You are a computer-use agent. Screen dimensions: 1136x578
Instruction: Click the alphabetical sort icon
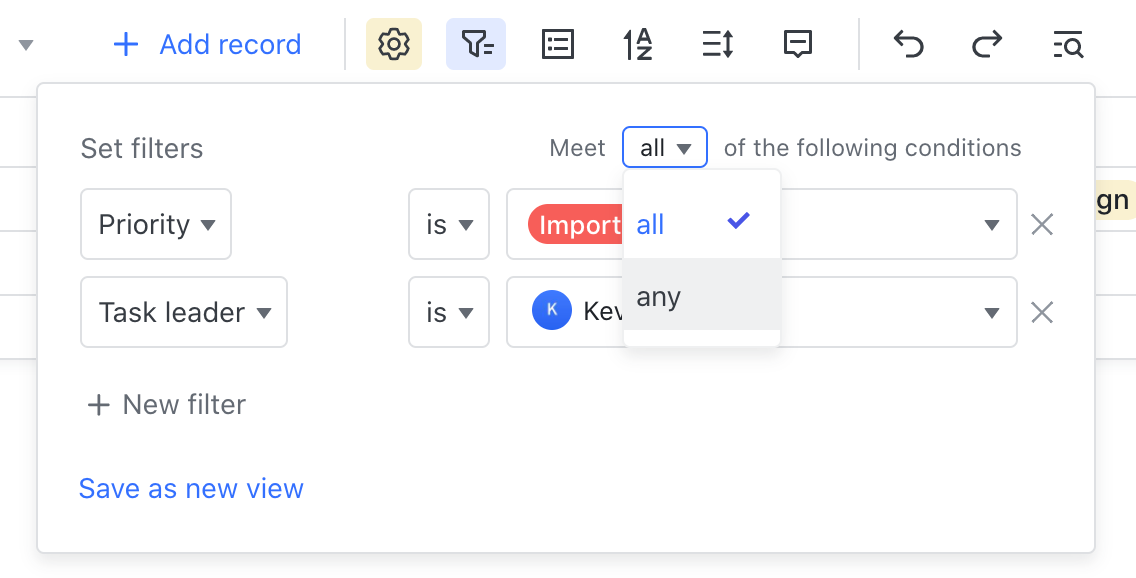point(637,44)
